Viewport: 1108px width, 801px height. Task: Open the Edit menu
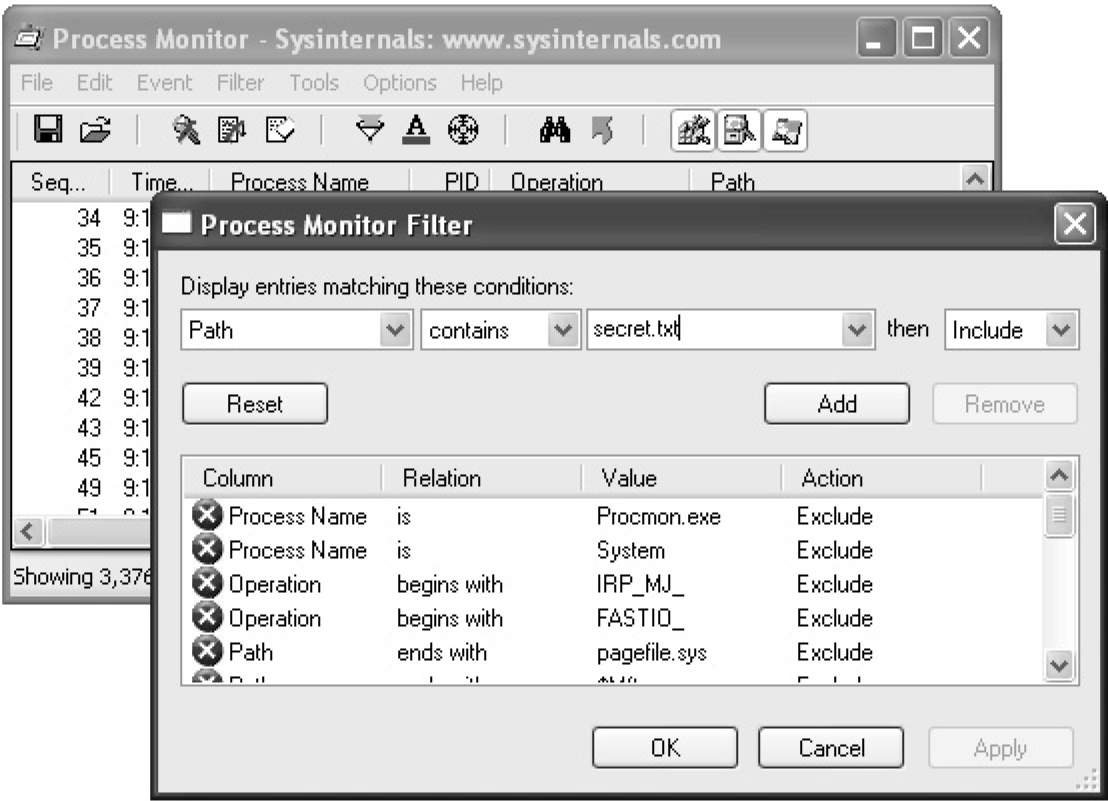[x=95, y=83]
